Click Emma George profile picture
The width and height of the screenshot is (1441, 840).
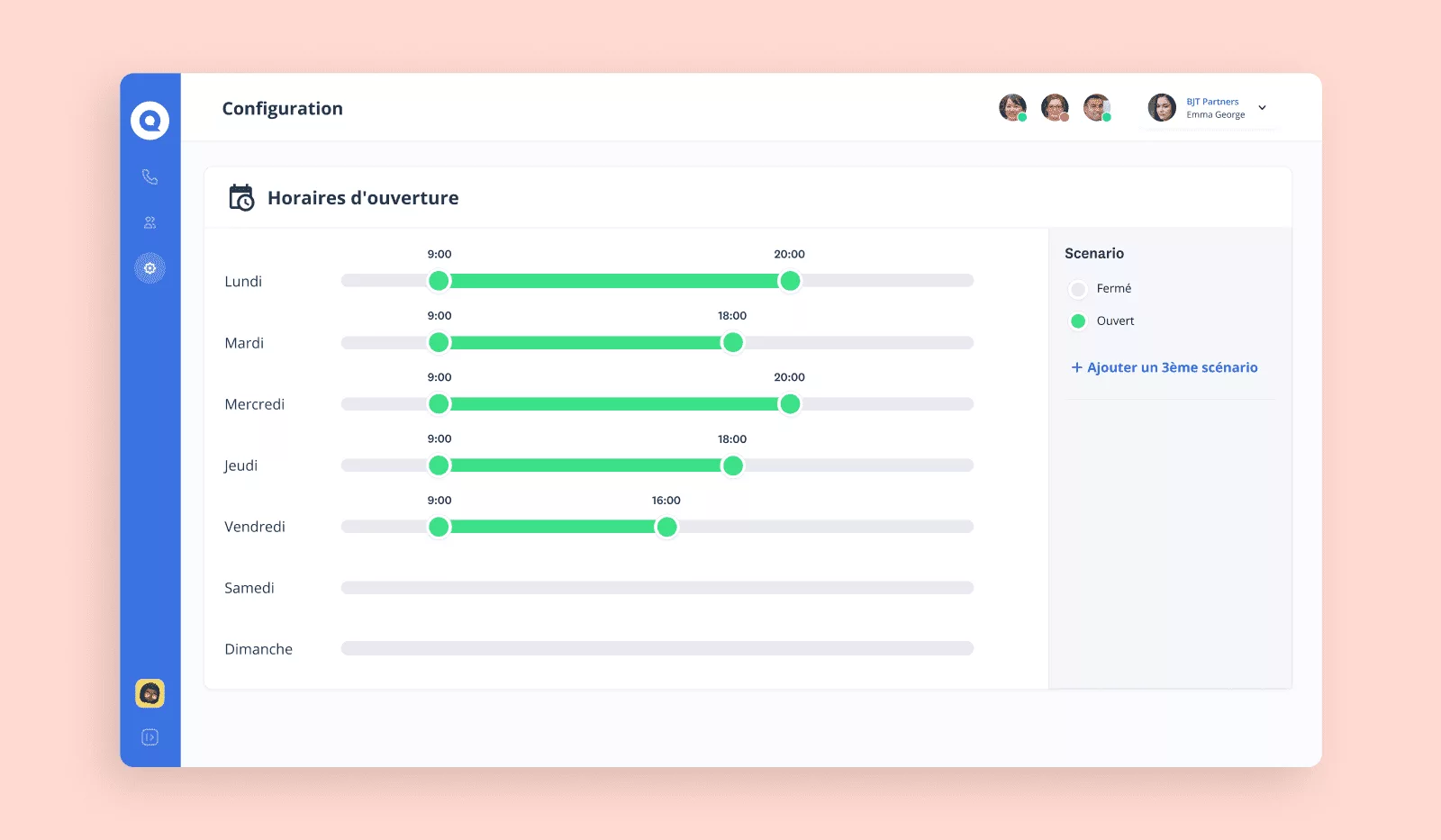[1162, 107]
